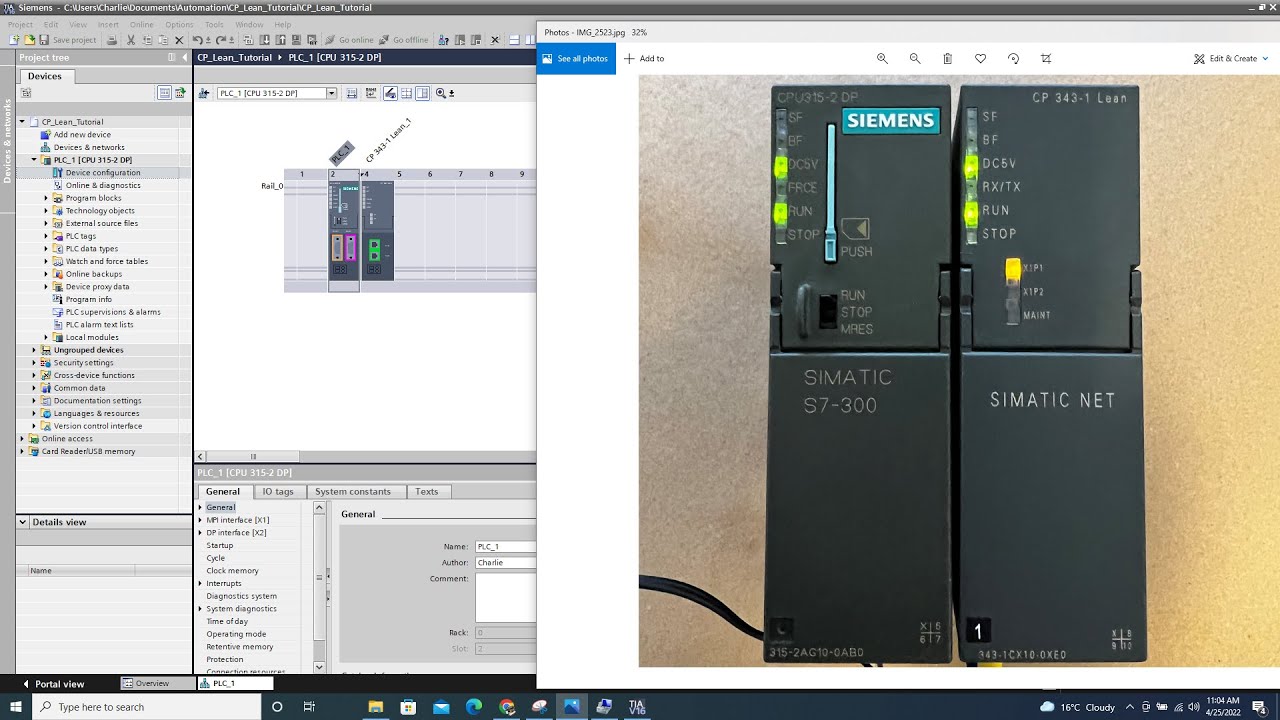The image size is (1280, 720).
Task: Collapse the Project tree panel arrow
Action: point(185,58)
